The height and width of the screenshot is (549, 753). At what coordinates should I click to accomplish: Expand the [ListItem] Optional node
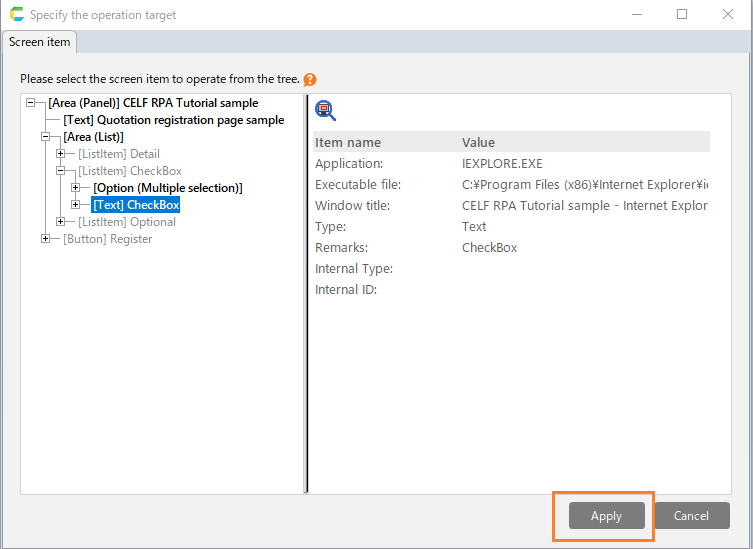[61, 222]
